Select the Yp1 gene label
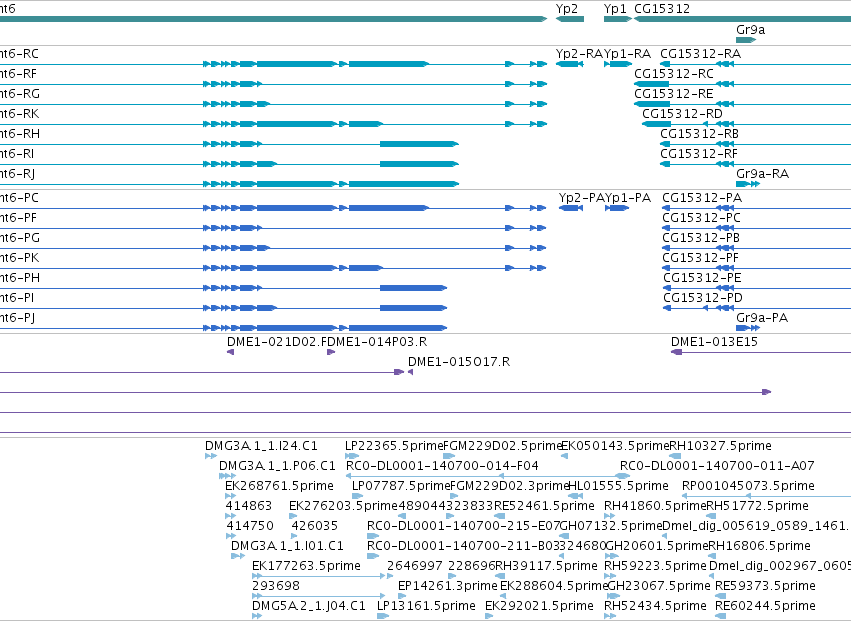The height and width of the screenshot is (621, 851). click(x=615, y=9)
